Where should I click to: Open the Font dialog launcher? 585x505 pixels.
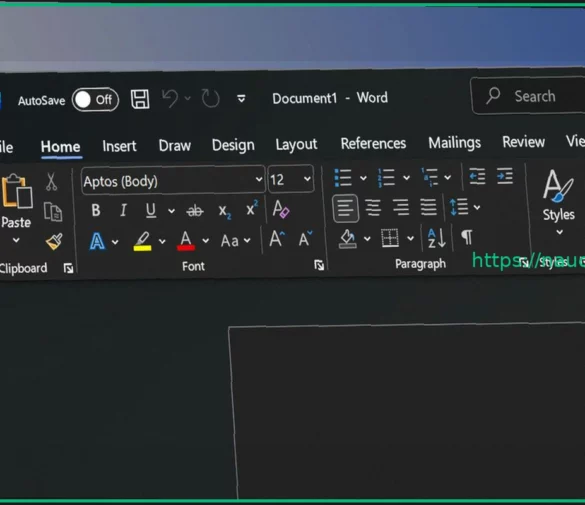(319, 265)
